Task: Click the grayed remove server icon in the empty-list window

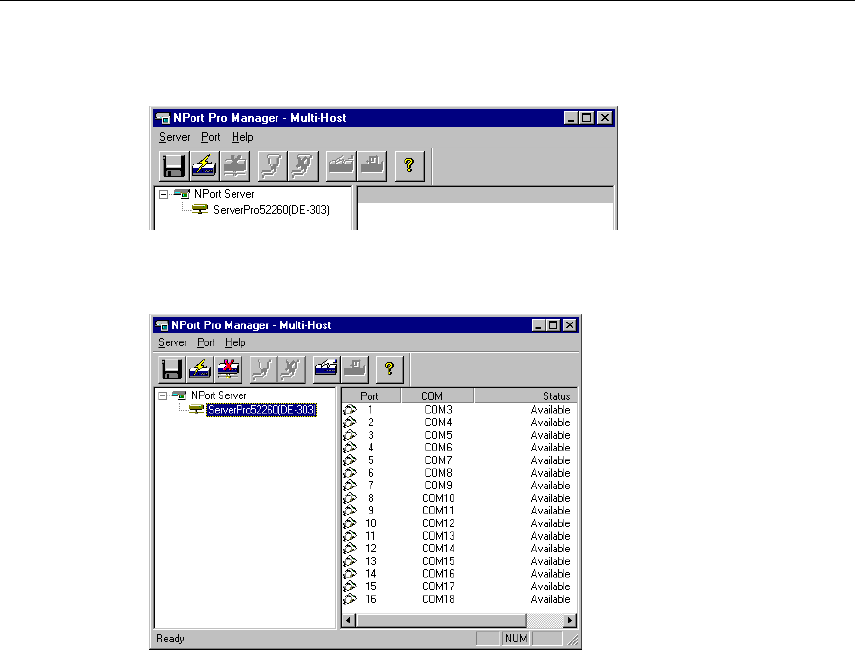Action: [235, 166]
